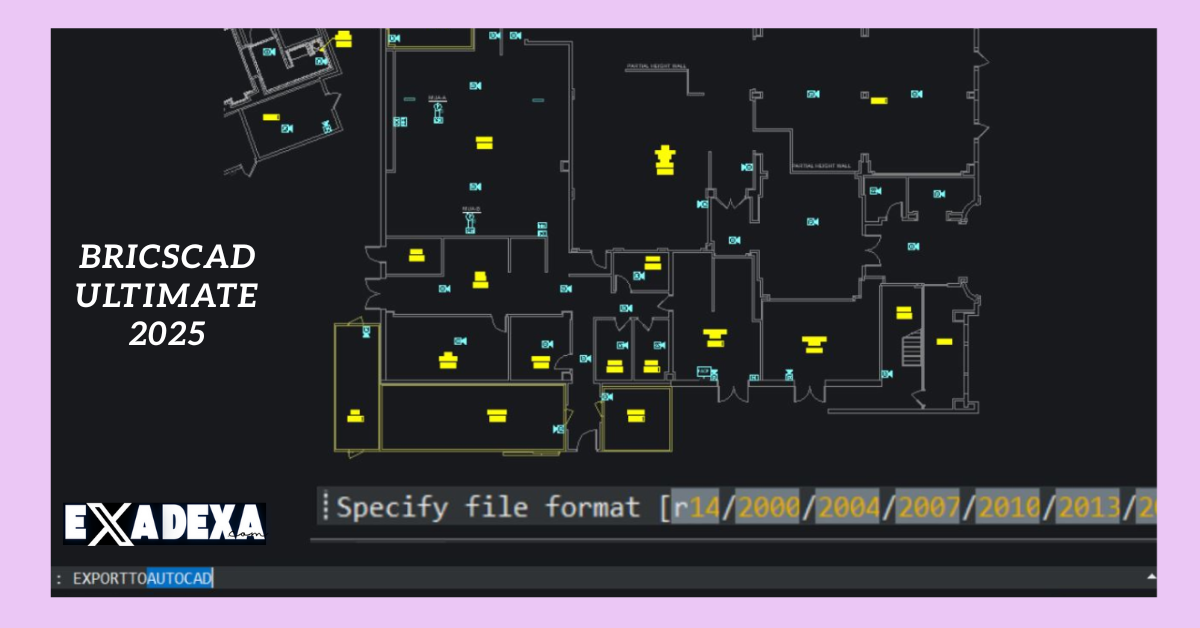This screenshot has height=628, width=1200.
Task: Expand command history with the up arrow
Action: tap(1150, 578)
